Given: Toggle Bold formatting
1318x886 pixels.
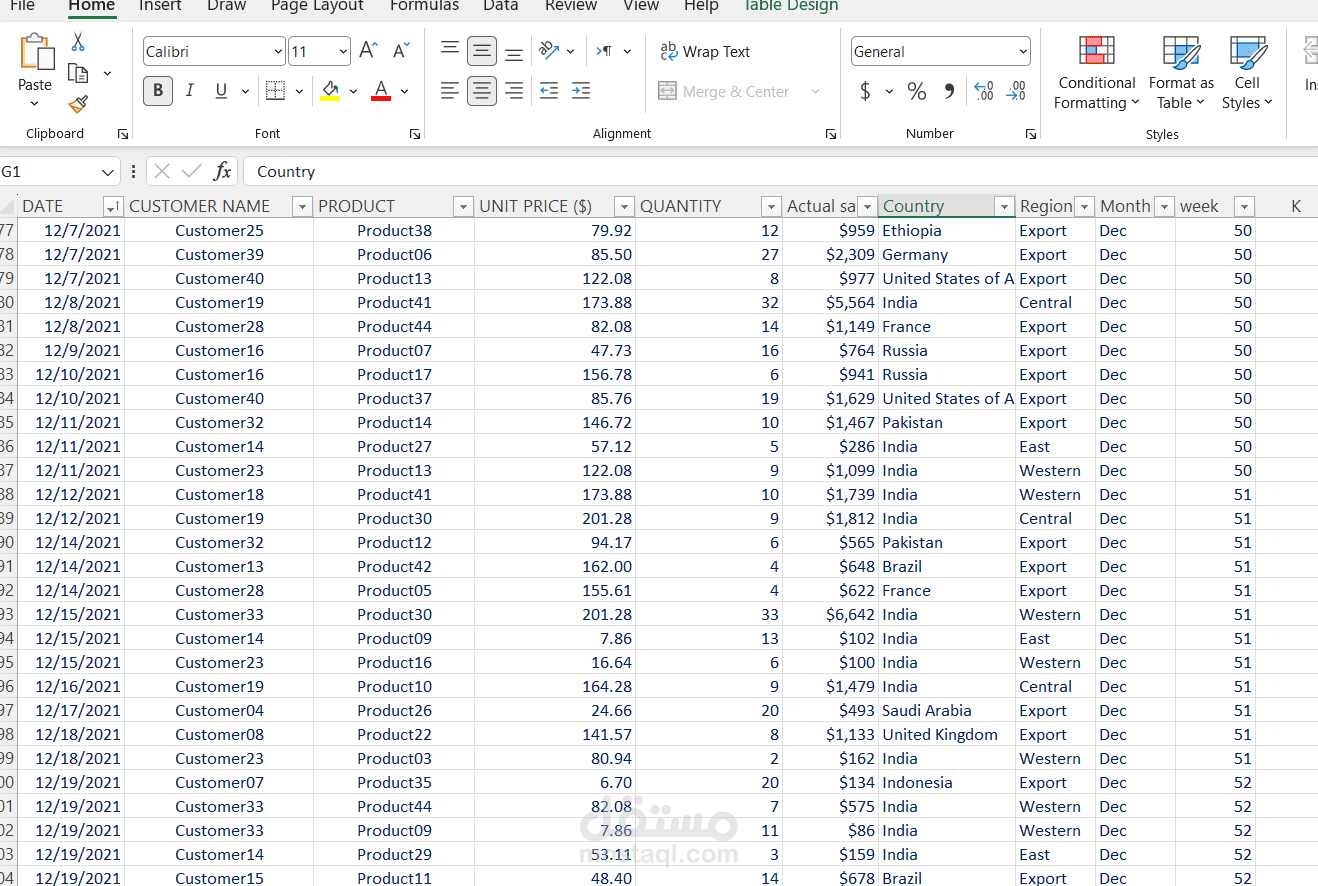Looking at the screenshot, I should (x=157, y=91).
